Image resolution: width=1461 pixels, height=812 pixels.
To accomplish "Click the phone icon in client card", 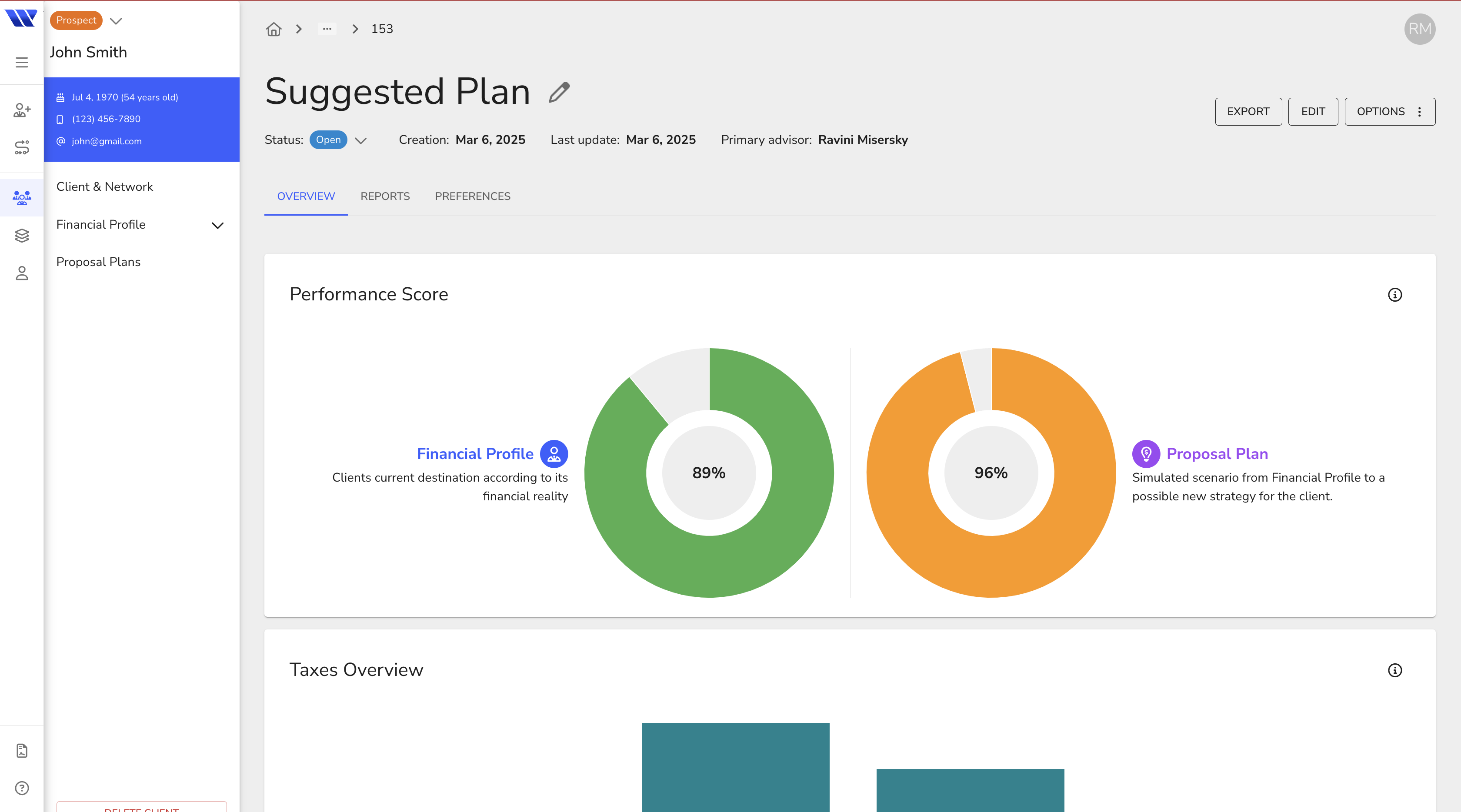I will coord(60,120).
